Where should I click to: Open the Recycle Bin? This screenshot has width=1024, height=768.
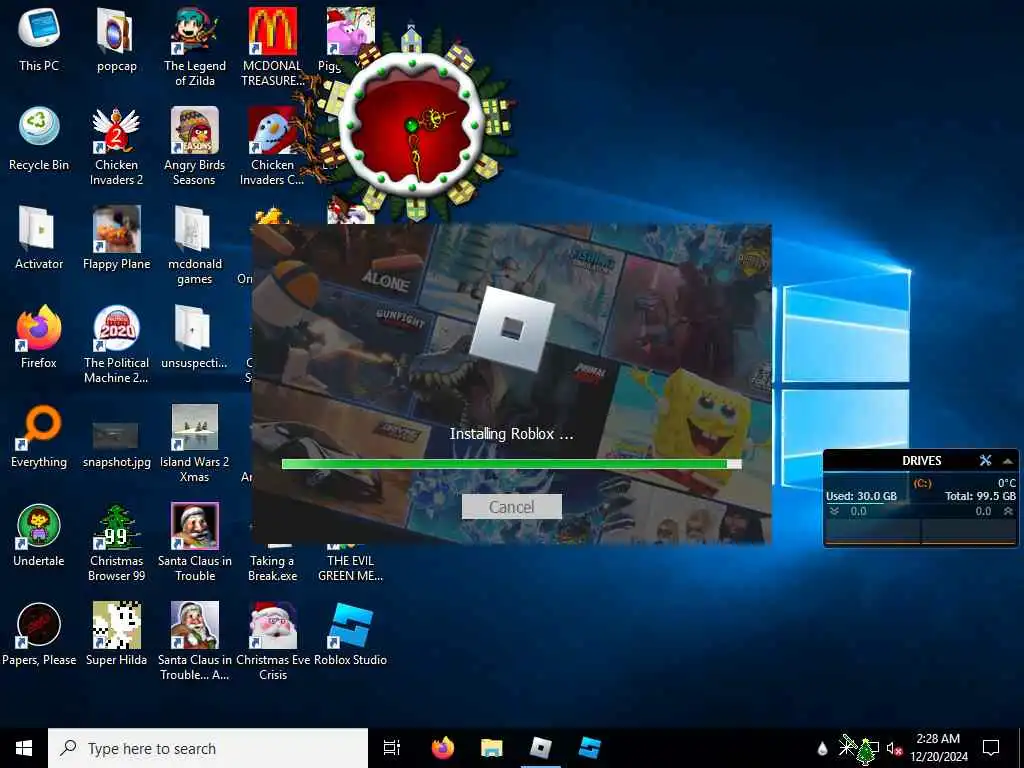pos(39,138)
